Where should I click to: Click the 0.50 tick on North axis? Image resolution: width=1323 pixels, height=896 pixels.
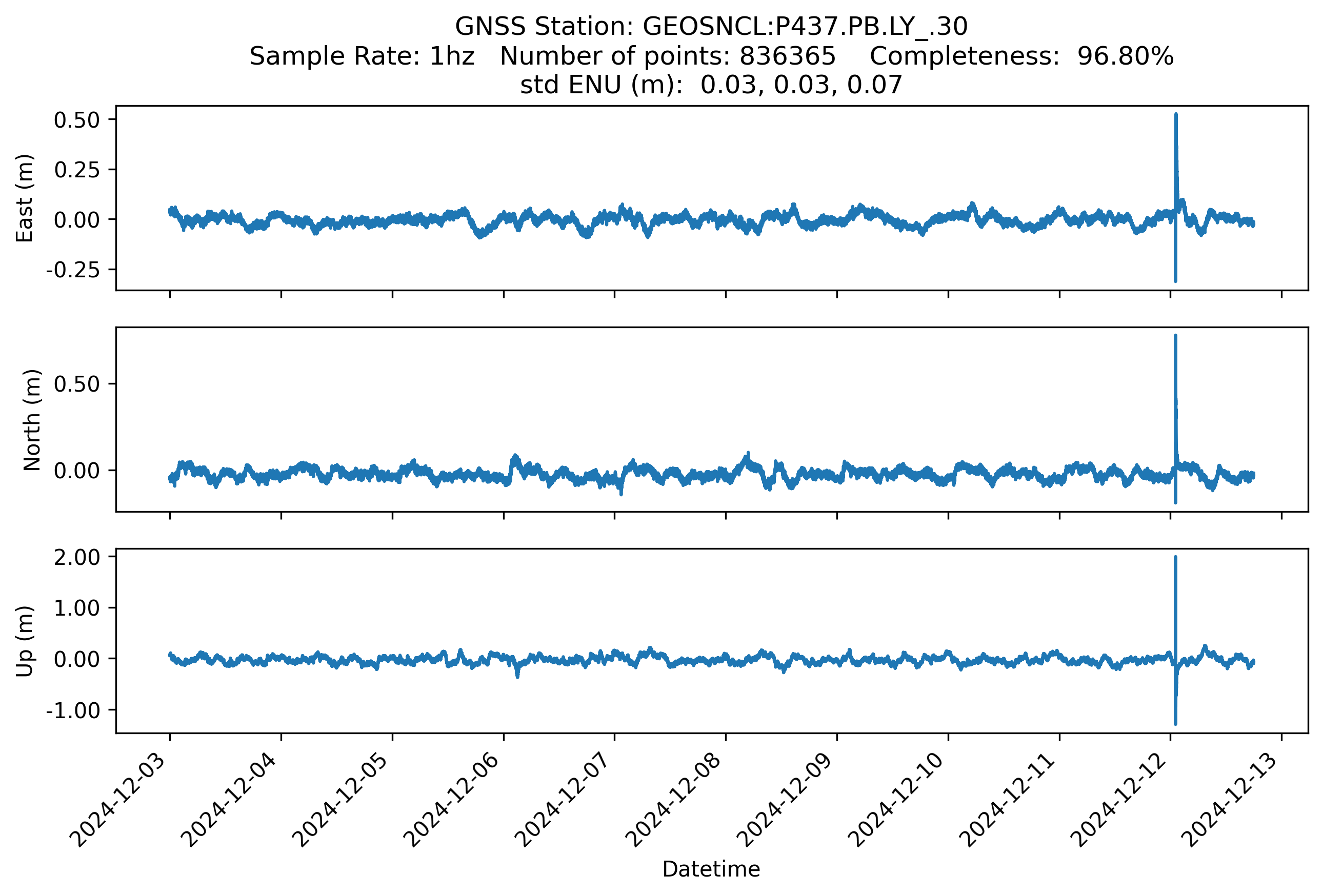click(x=77, y=384)
